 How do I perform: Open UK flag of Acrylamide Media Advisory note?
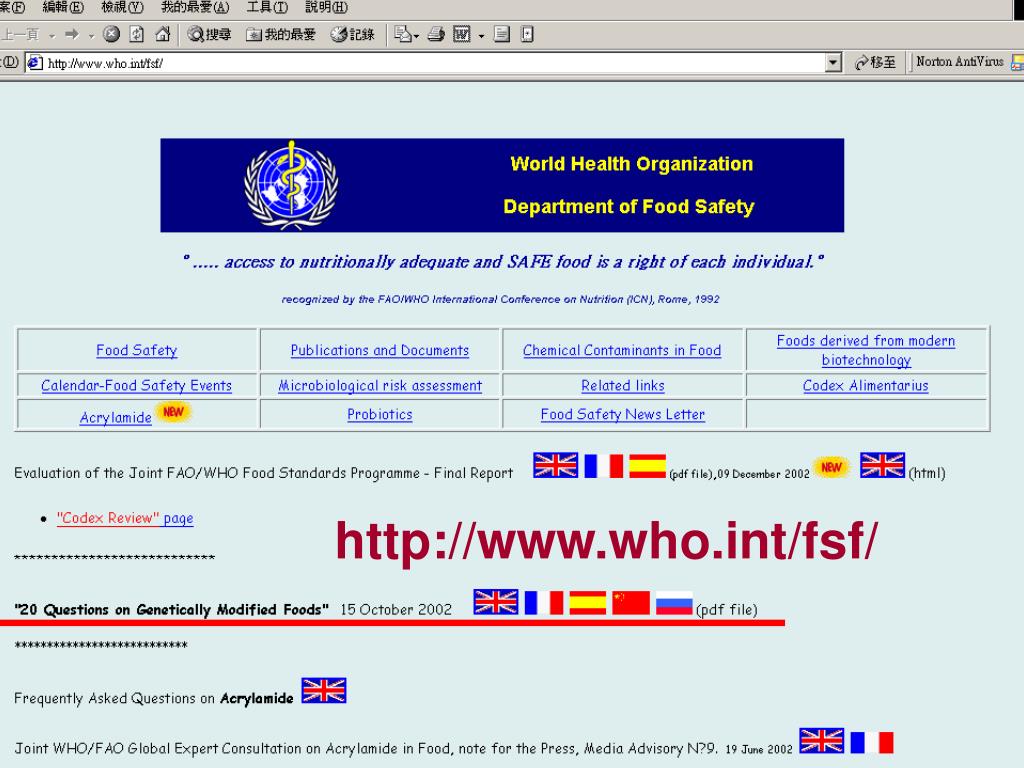pyautogui.click(x=822, y=741)
